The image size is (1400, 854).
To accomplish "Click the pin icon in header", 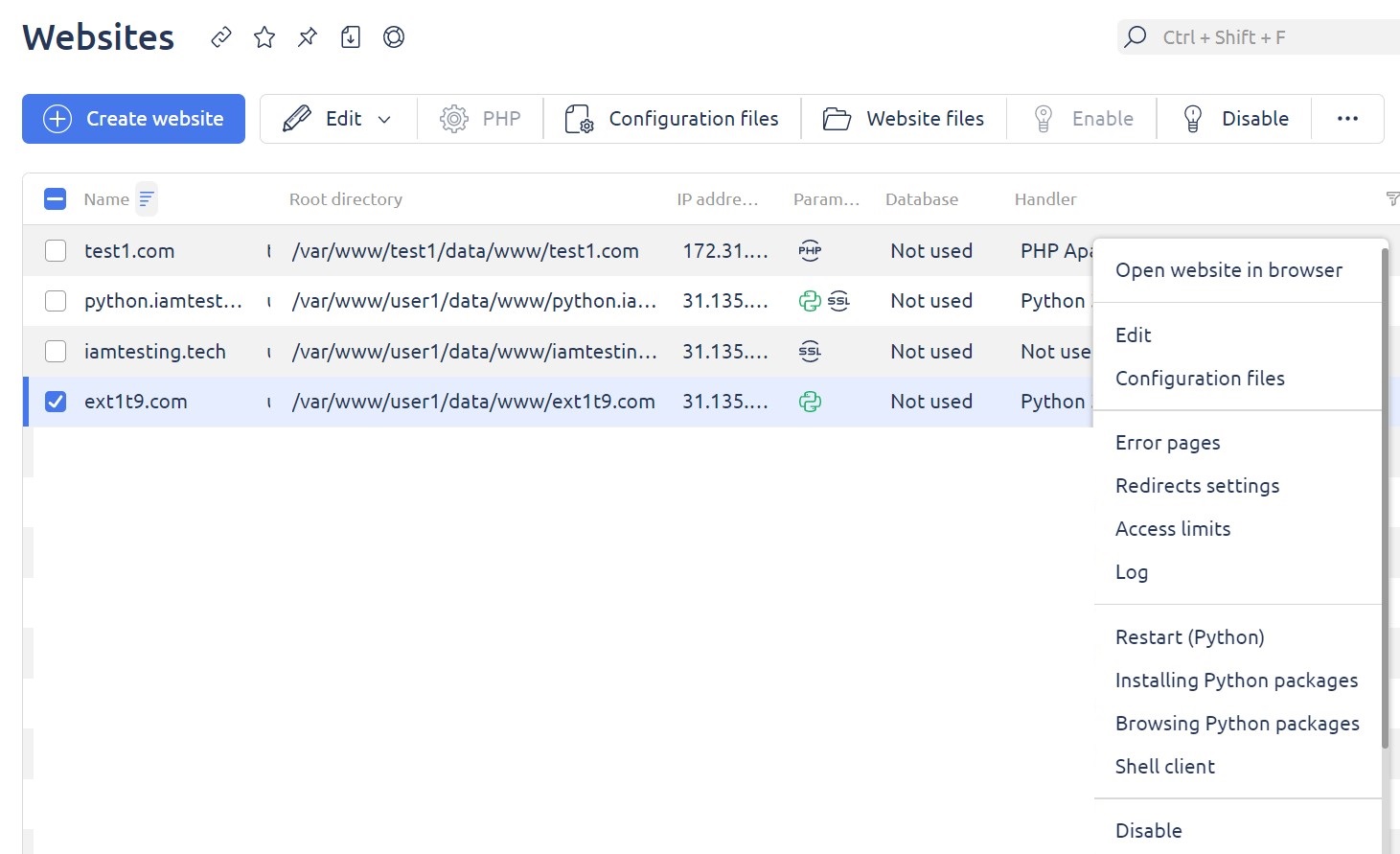I will (308, 37).
